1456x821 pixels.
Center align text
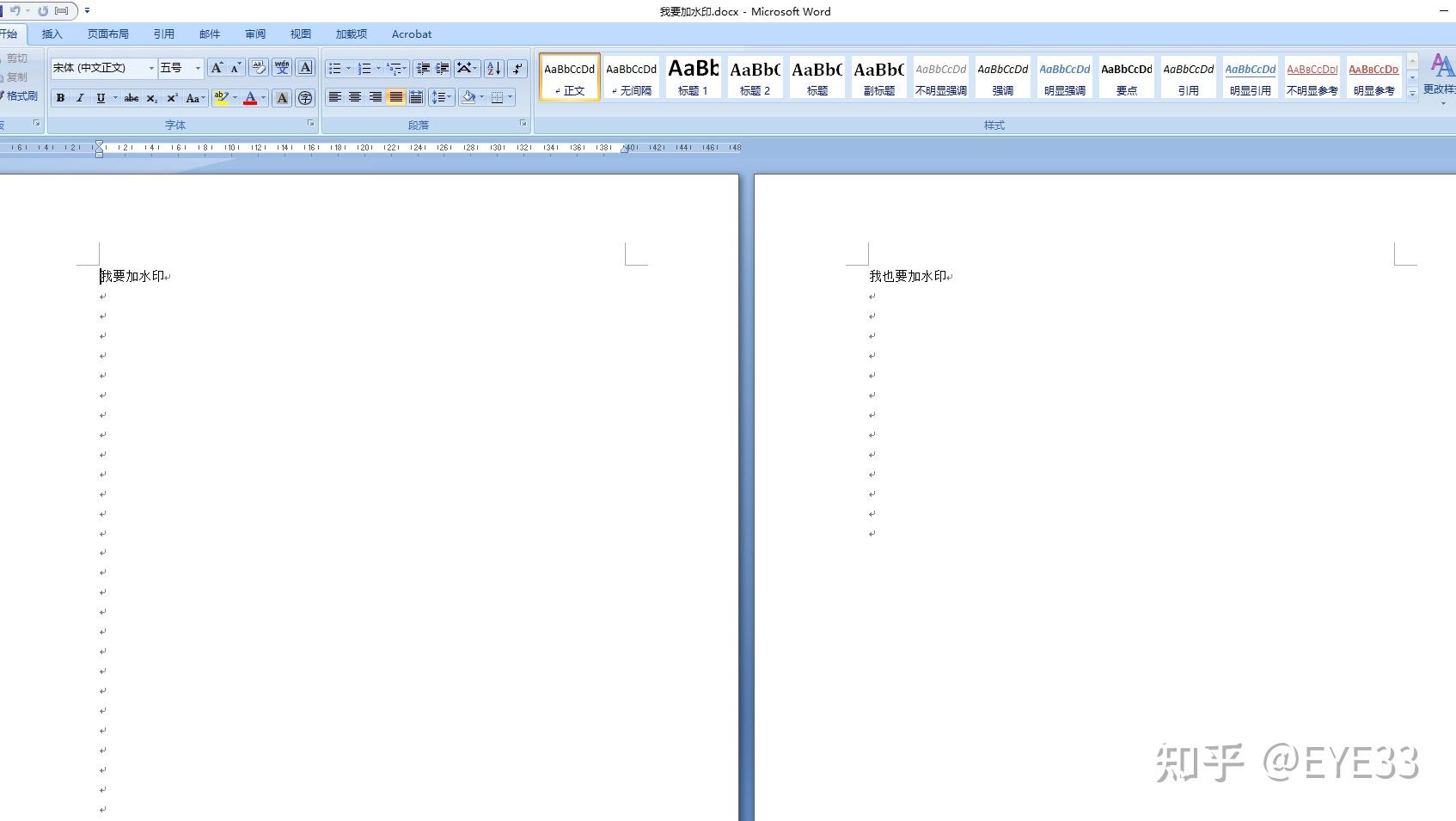[x=355, y=97]
